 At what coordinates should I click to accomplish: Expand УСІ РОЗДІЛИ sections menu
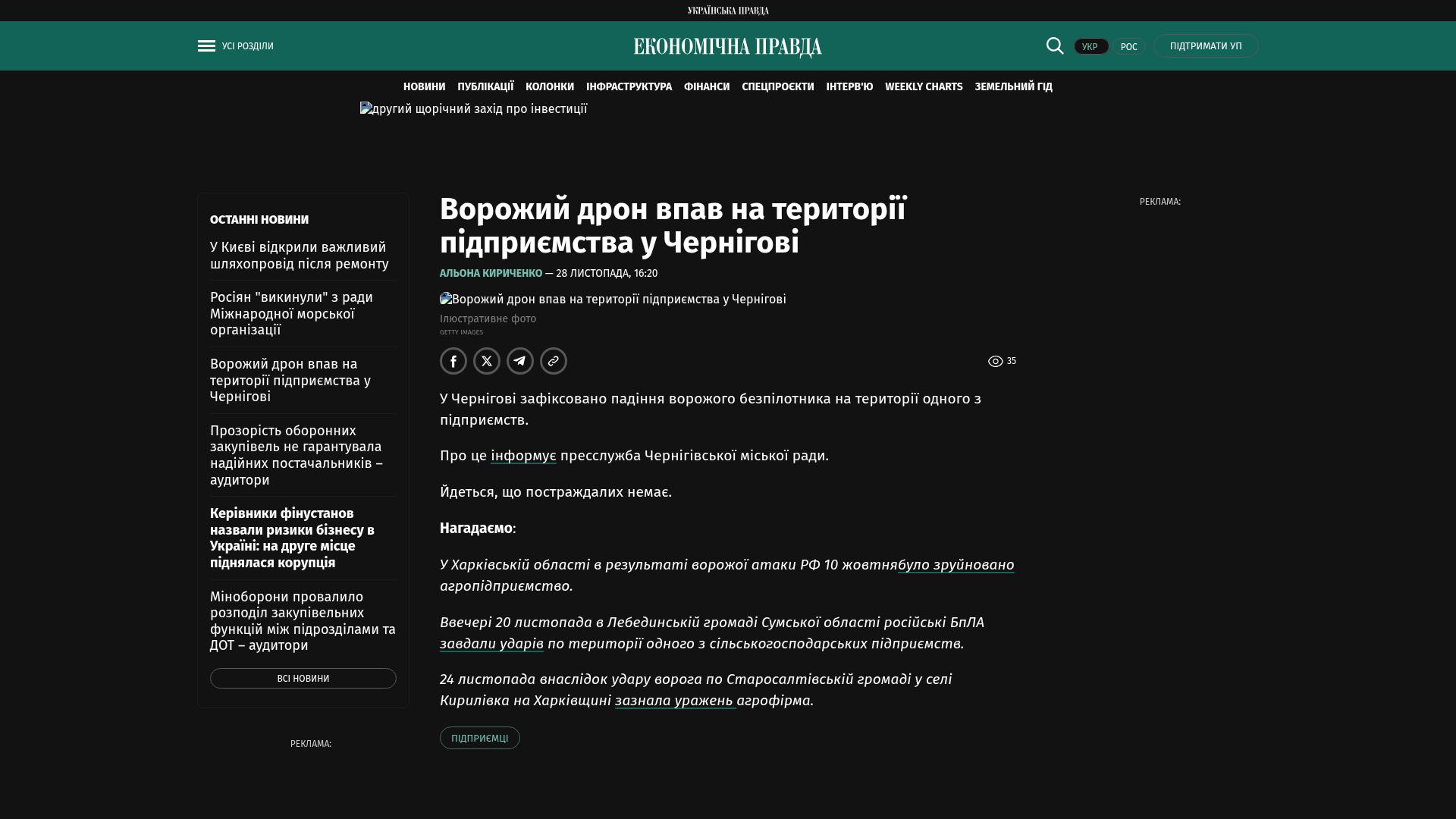(x=247, y=46)
